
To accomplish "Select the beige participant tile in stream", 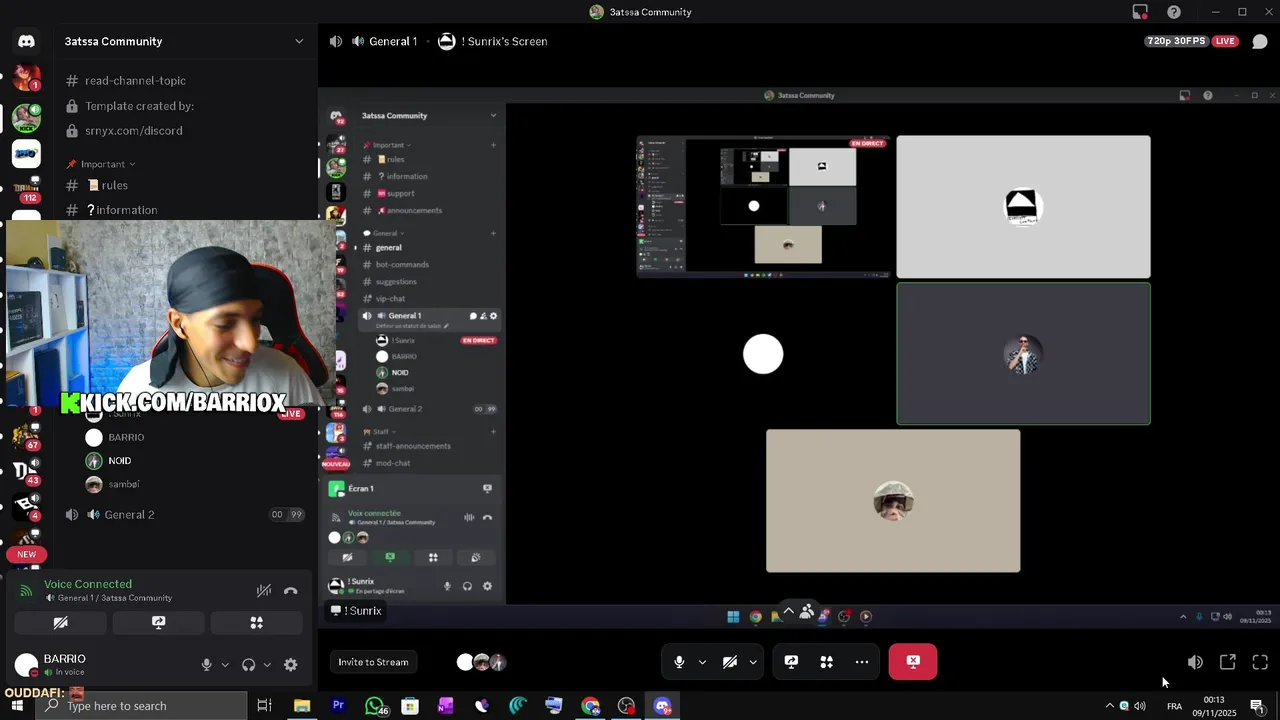I will 893,501.
